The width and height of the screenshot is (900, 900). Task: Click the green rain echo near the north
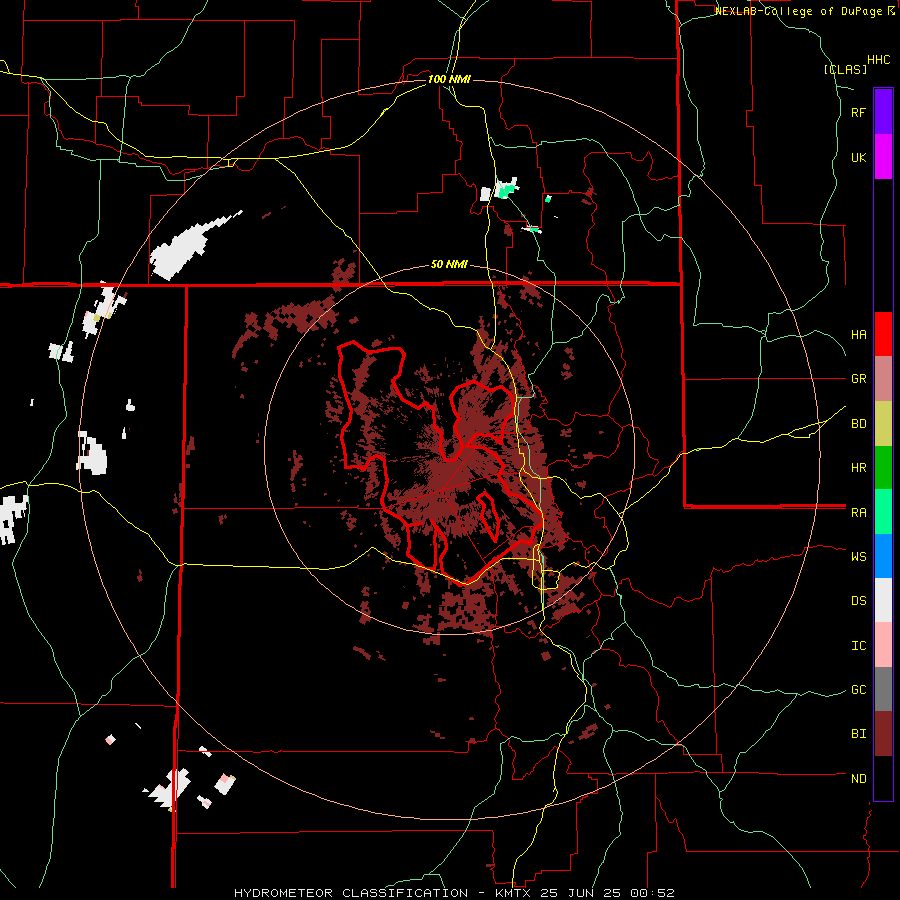point(505,189)
